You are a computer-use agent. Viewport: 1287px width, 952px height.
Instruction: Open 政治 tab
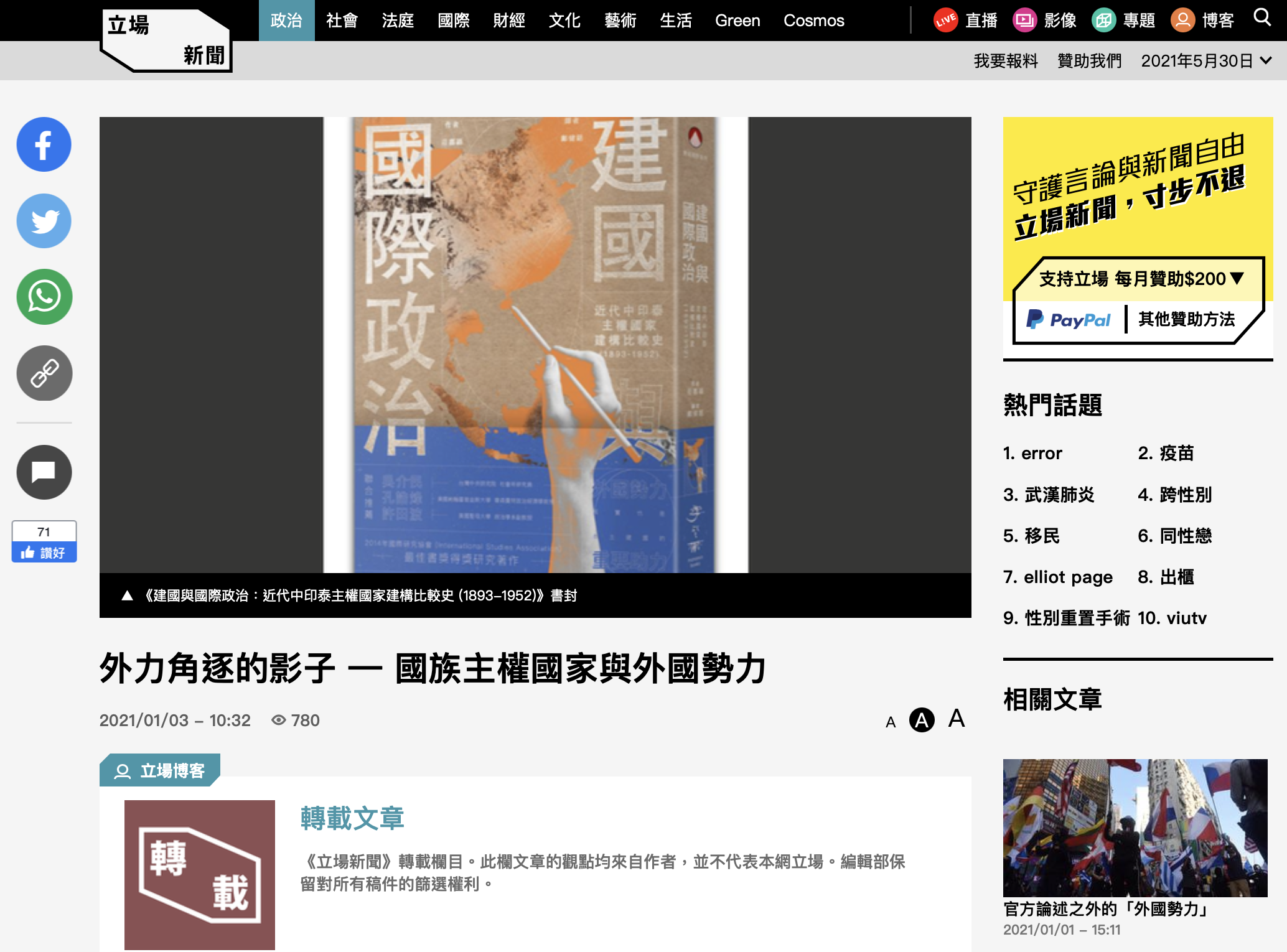286,21
